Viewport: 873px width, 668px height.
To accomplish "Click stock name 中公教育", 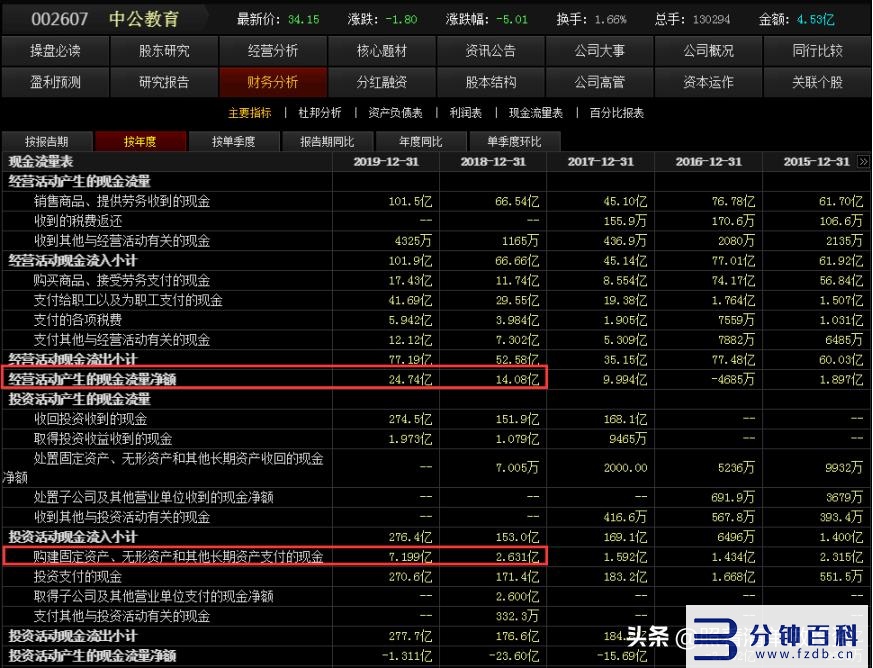I will coord(144,19).
